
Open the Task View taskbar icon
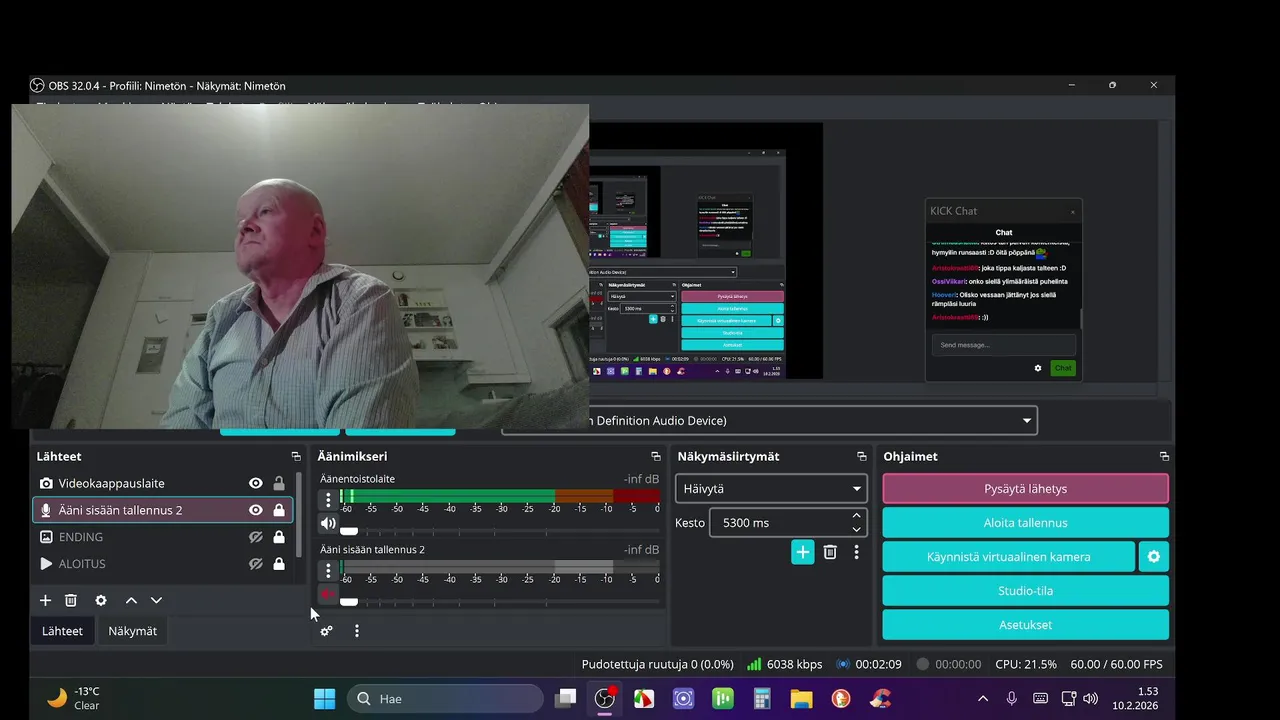[567, 698]
